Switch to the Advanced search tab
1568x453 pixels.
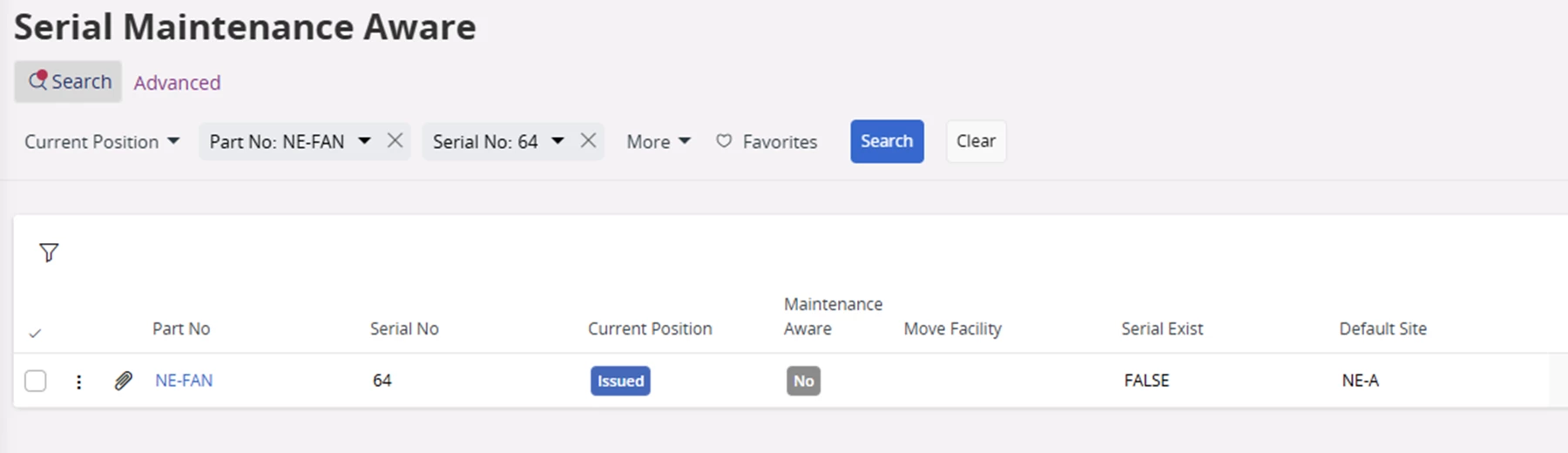point(177,83)
